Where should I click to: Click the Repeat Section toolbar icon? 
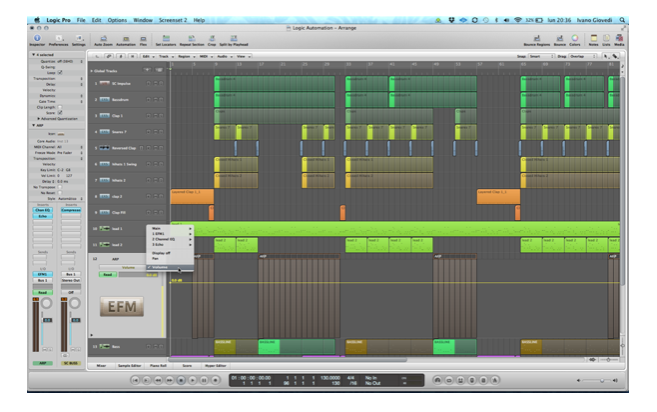pyautogui.click(x=191, y=38)
